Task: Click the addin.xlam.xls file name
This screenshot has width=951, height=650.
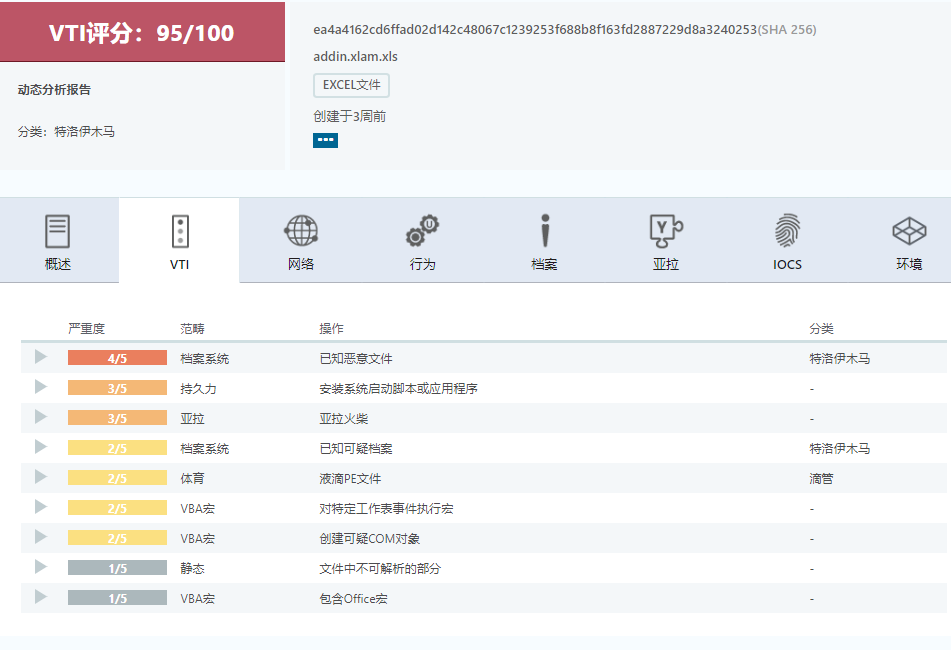Action: (355, 56)
